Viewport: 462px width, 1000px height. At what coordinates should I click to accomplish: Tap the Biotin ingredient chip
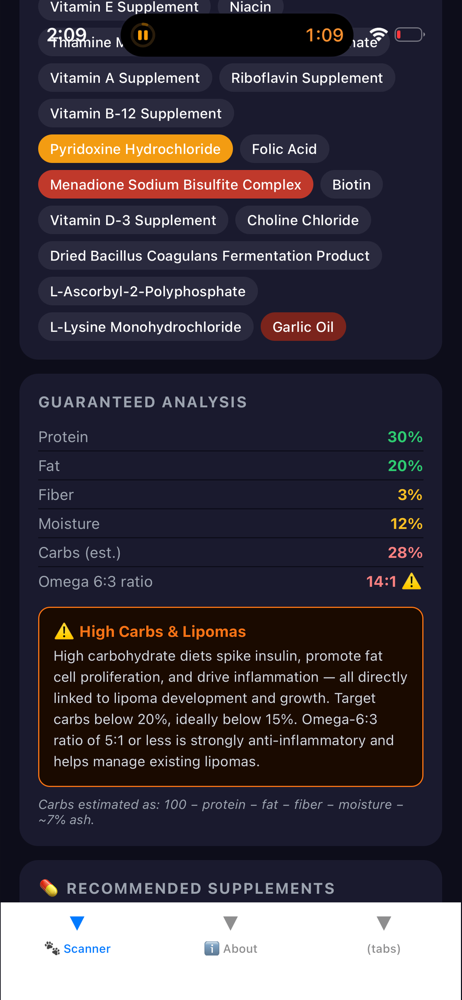[x=352, y=185]
